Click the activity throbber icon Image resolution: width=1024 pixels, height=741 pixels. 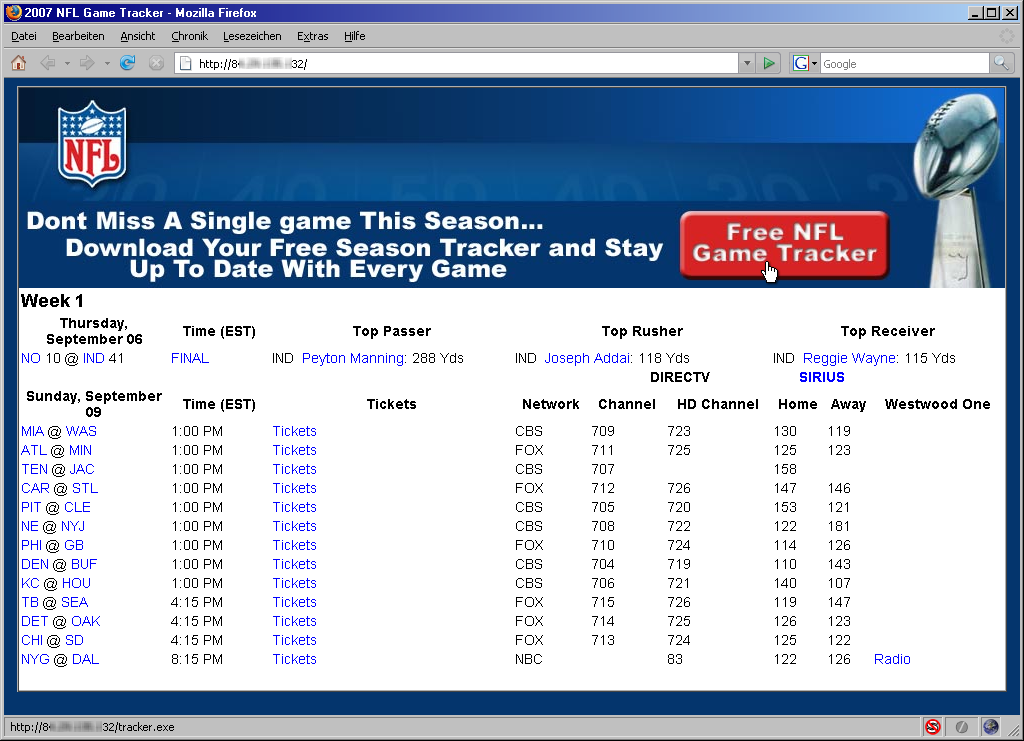pyautogui.click(x=1006, y=36)
